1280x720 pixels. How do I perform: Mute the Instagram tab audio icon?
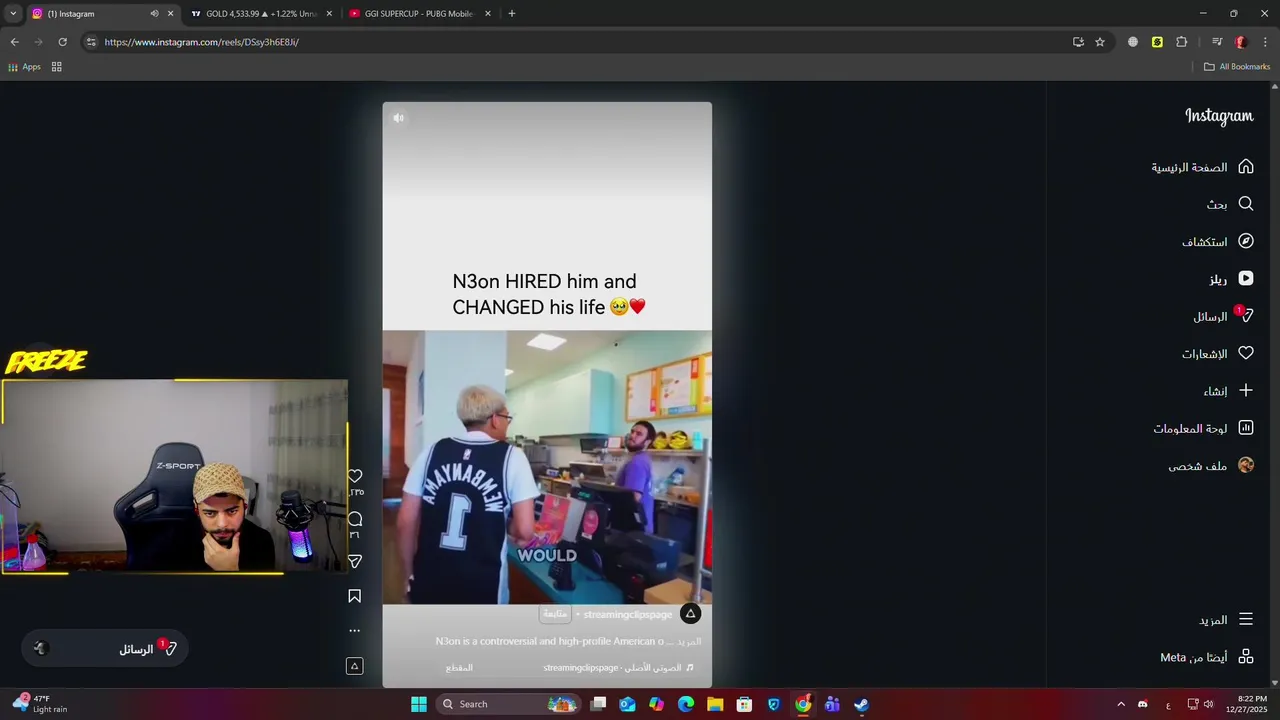pyautogui.click(x=154, y=14)
